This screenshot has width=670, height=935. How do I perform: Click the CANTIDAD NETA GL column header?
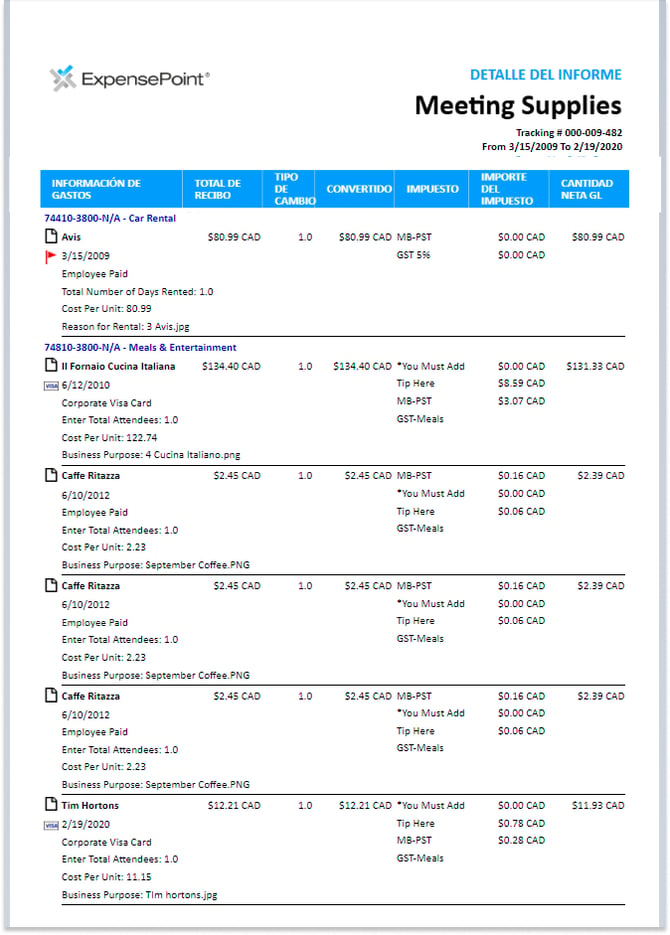589,189
